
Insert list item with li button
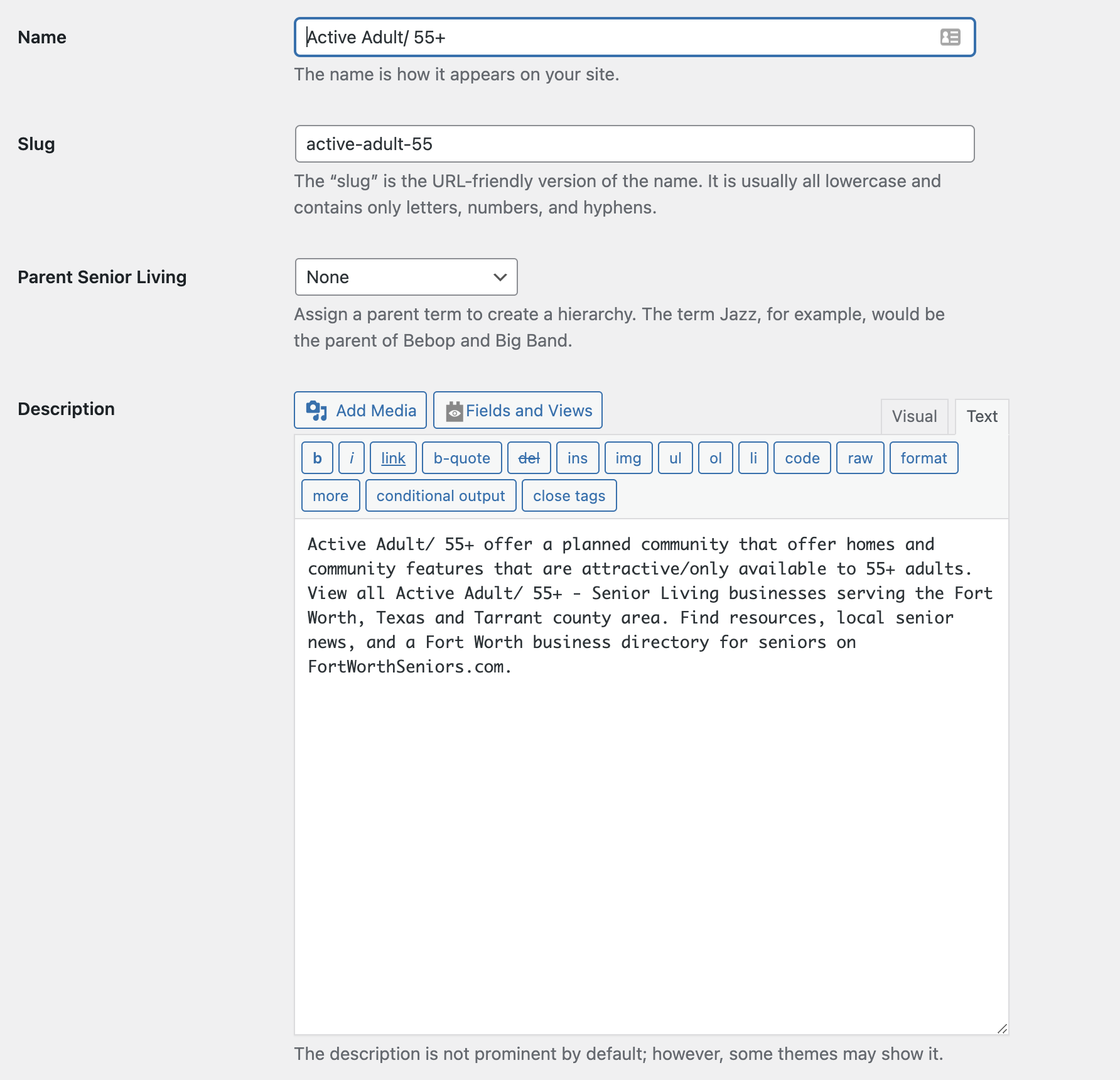click(753, 458)
